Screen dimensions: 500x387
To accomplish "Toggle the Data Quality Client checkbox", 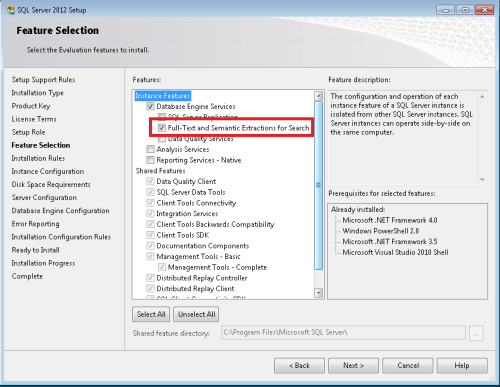I will point(150,181).
